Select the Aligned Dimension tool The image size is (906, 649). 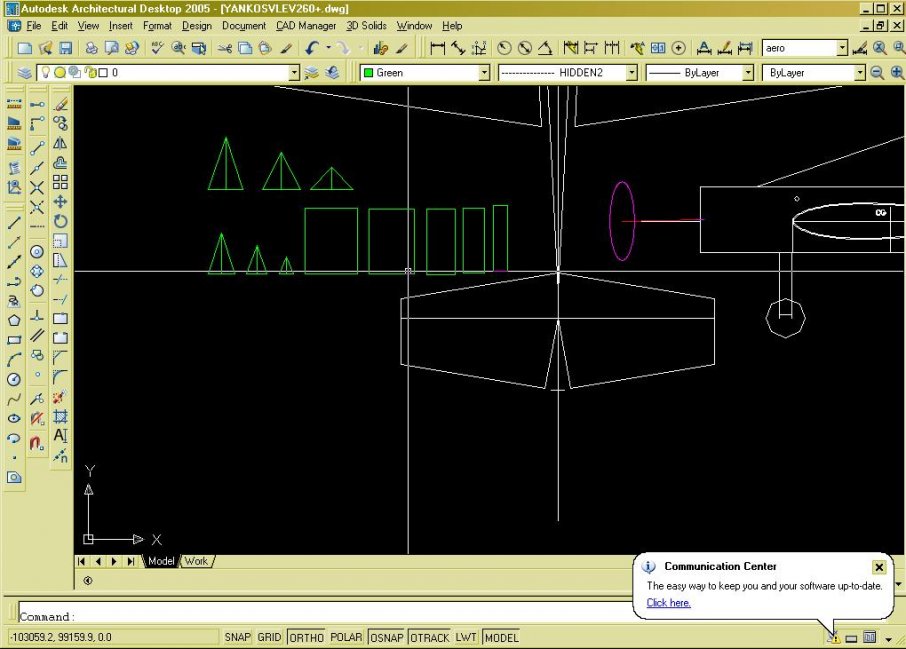[458, 48]
